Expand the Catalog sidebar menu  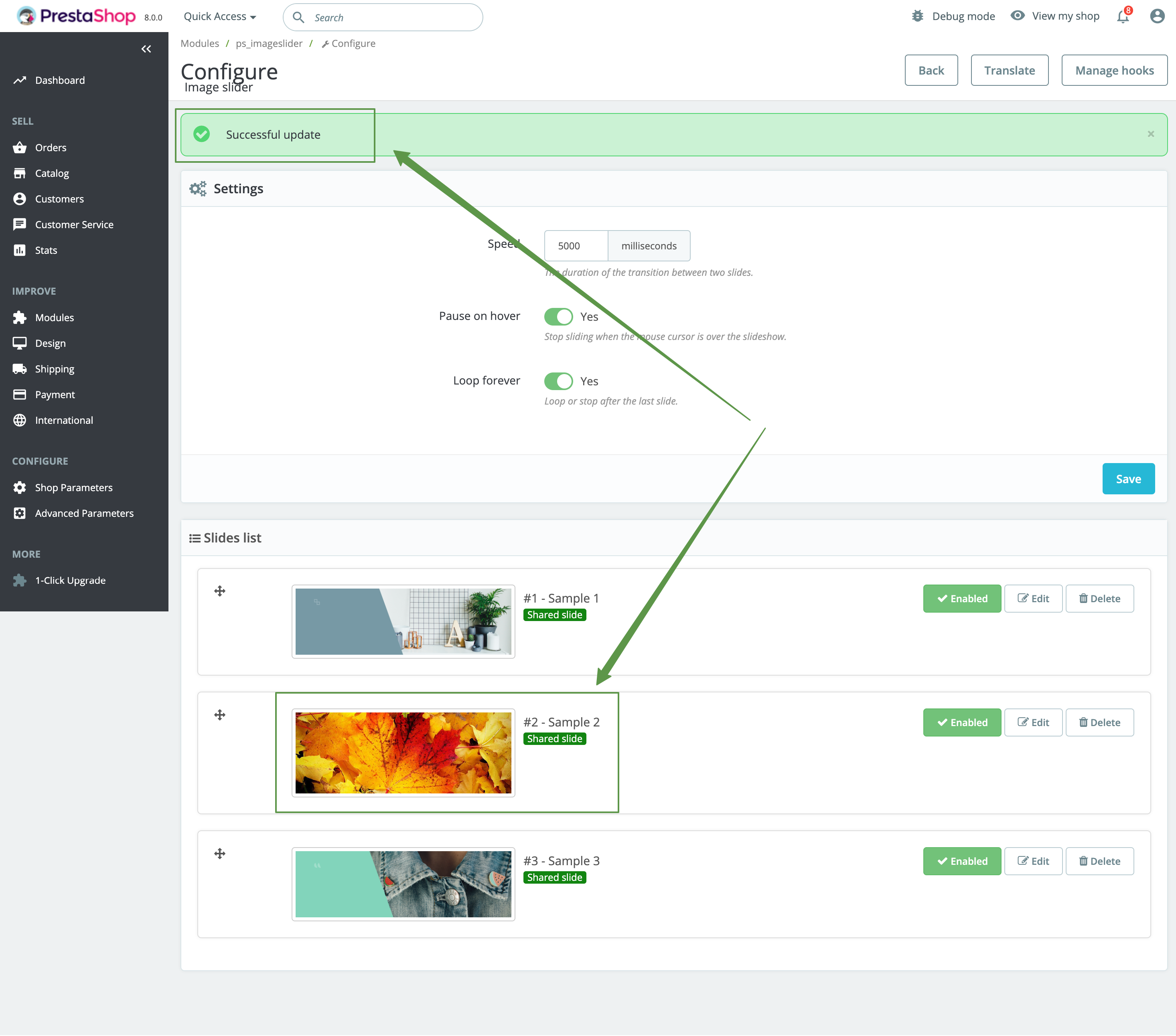click(x=52, y=173)
